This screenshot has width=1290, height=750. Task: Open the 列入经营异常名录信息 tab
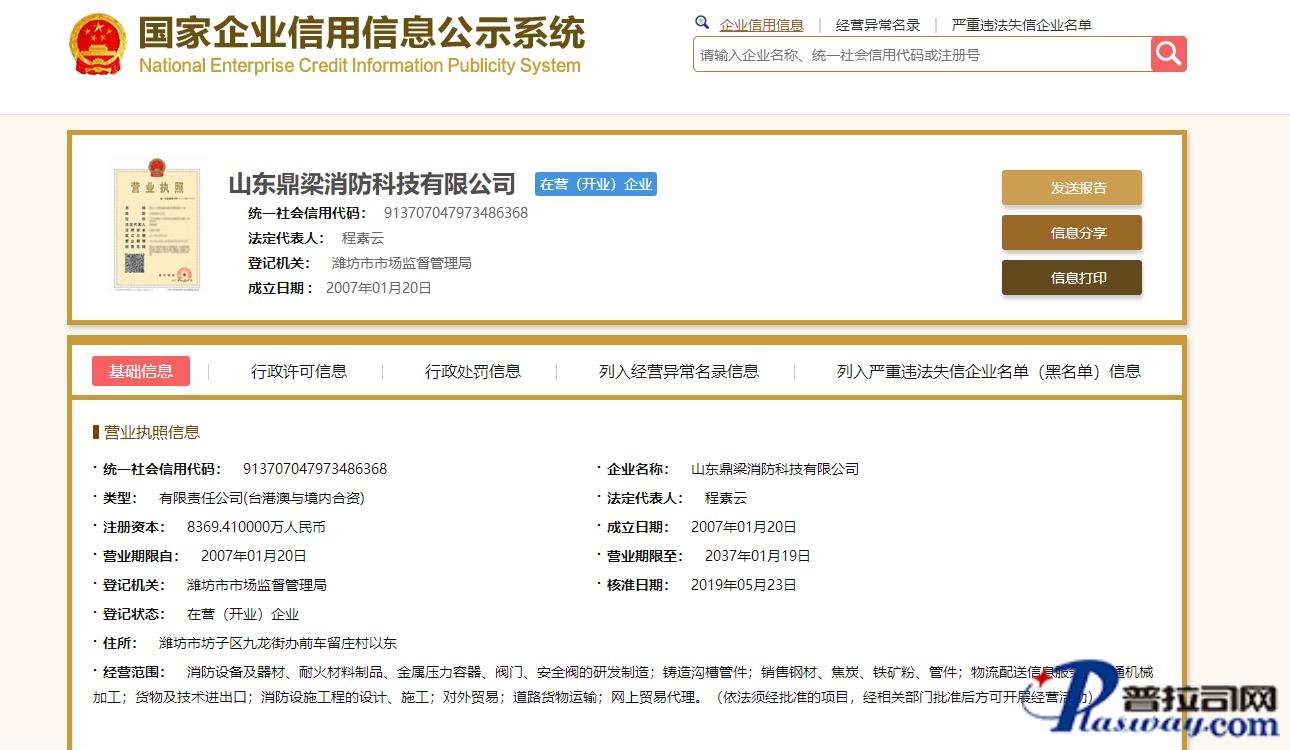click(x=678, y=371)
